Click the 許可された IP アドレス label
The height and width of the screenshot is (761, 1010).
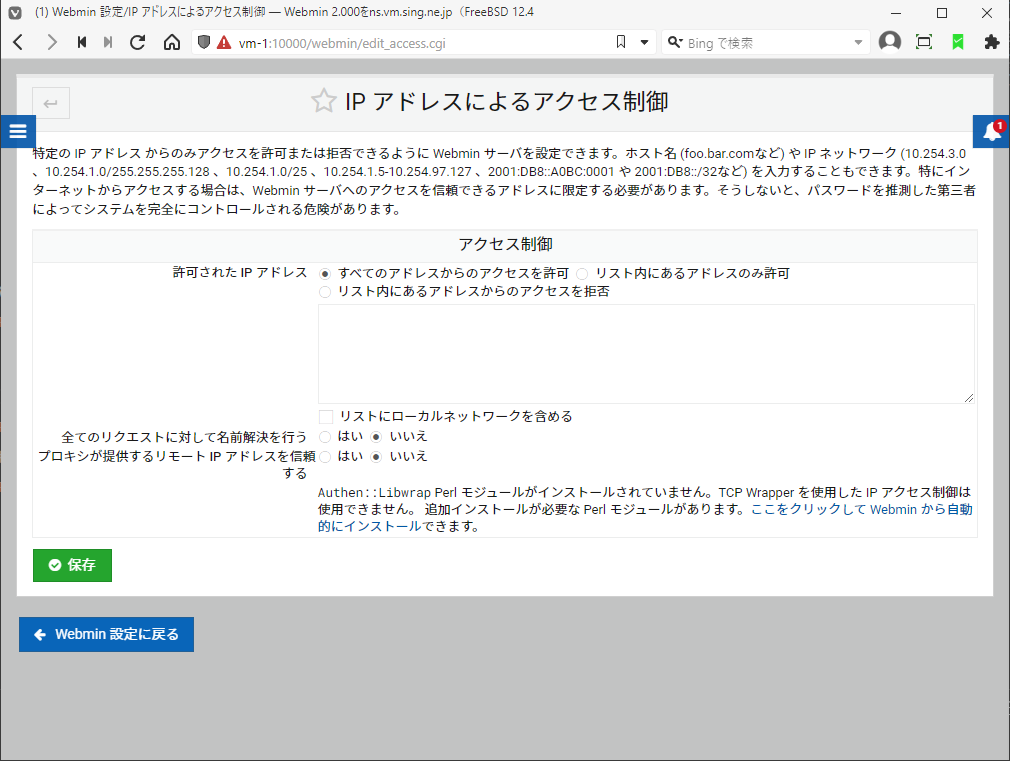pyautogui.click(x=240, y=273)
